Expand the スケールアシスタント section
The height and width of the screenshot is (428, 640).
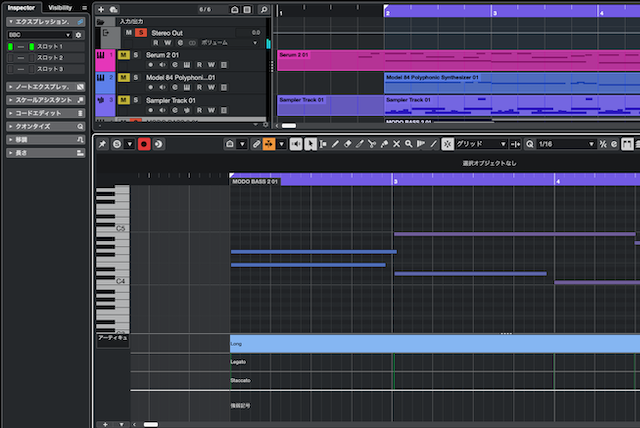click(x=43, y=100)
